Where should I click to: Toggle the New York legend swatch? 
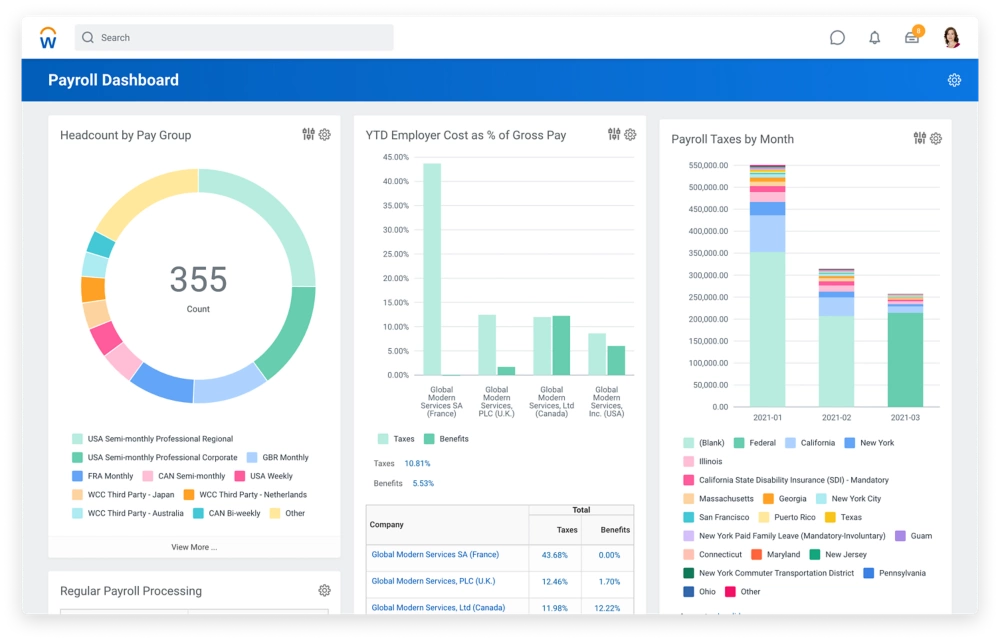pos(849,442)
